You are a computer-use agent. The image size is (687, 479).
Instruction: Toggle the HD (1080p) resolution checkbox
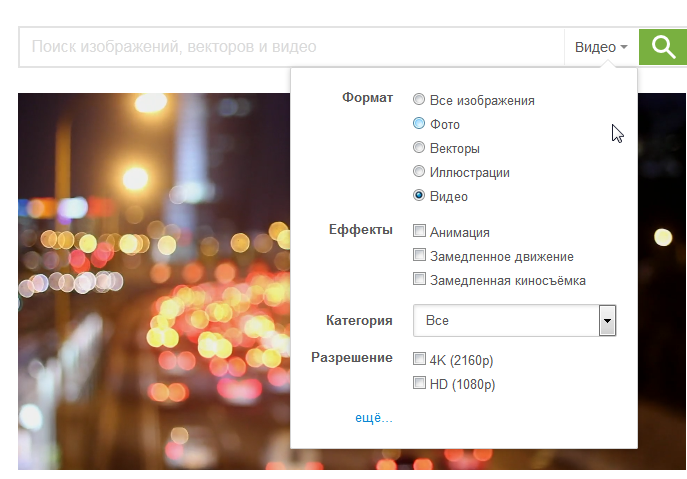pos(420,383)
